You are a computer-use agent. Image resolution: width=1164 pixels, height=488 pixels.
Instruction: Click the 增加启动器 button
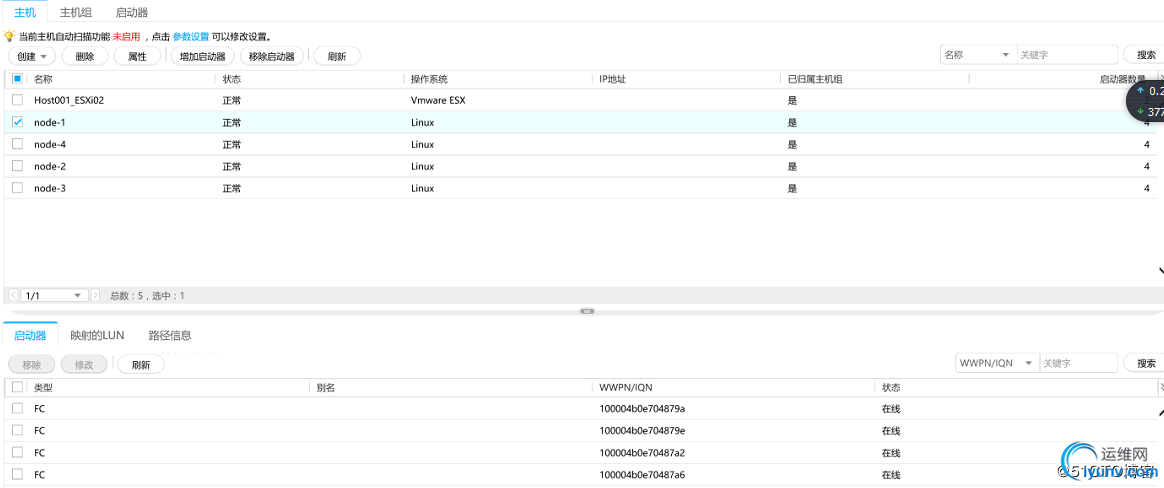tap(203, 56)
